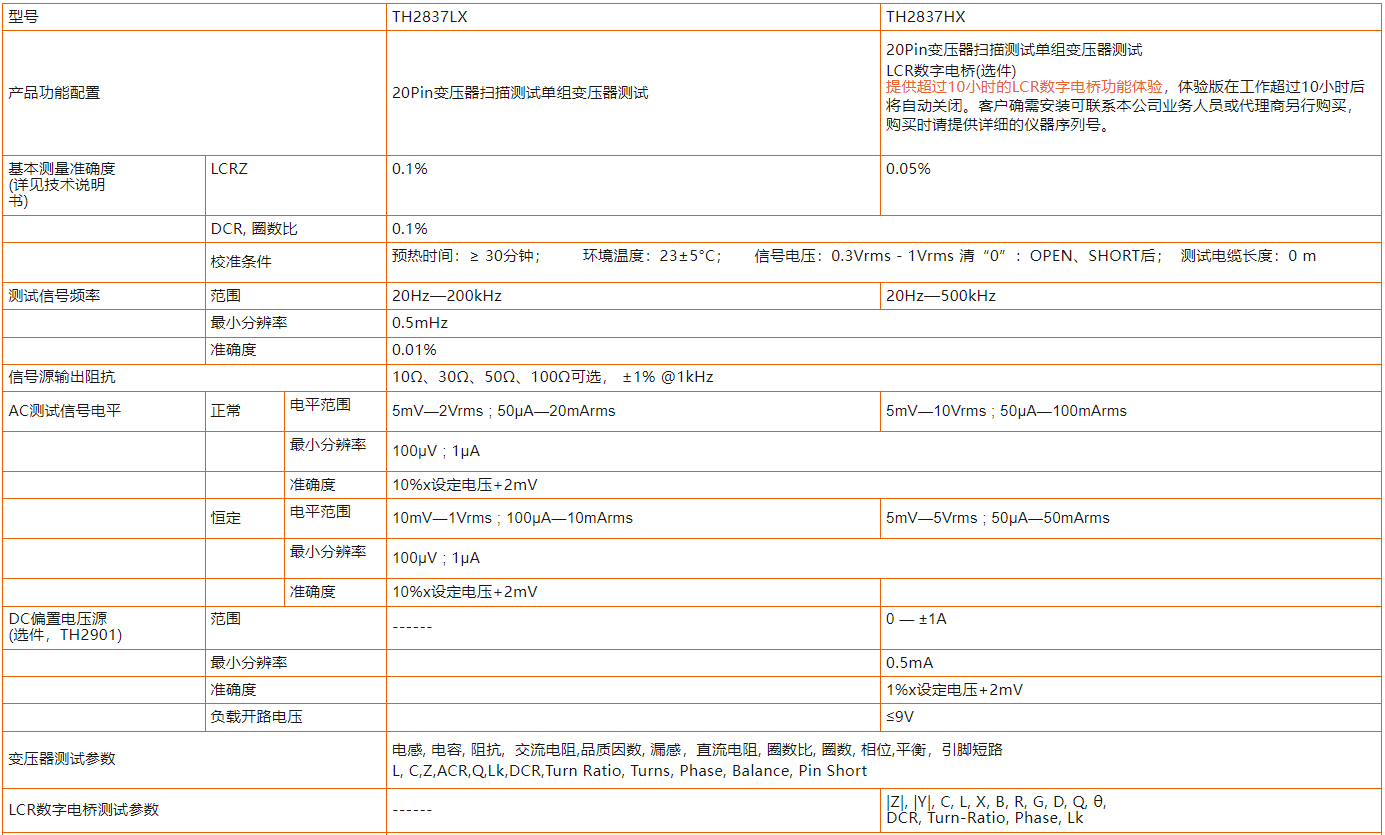Click the TH2837LX model column header
Image resolution: width=1385 pixels, height=835 pixels.
[x=429, y=17]
